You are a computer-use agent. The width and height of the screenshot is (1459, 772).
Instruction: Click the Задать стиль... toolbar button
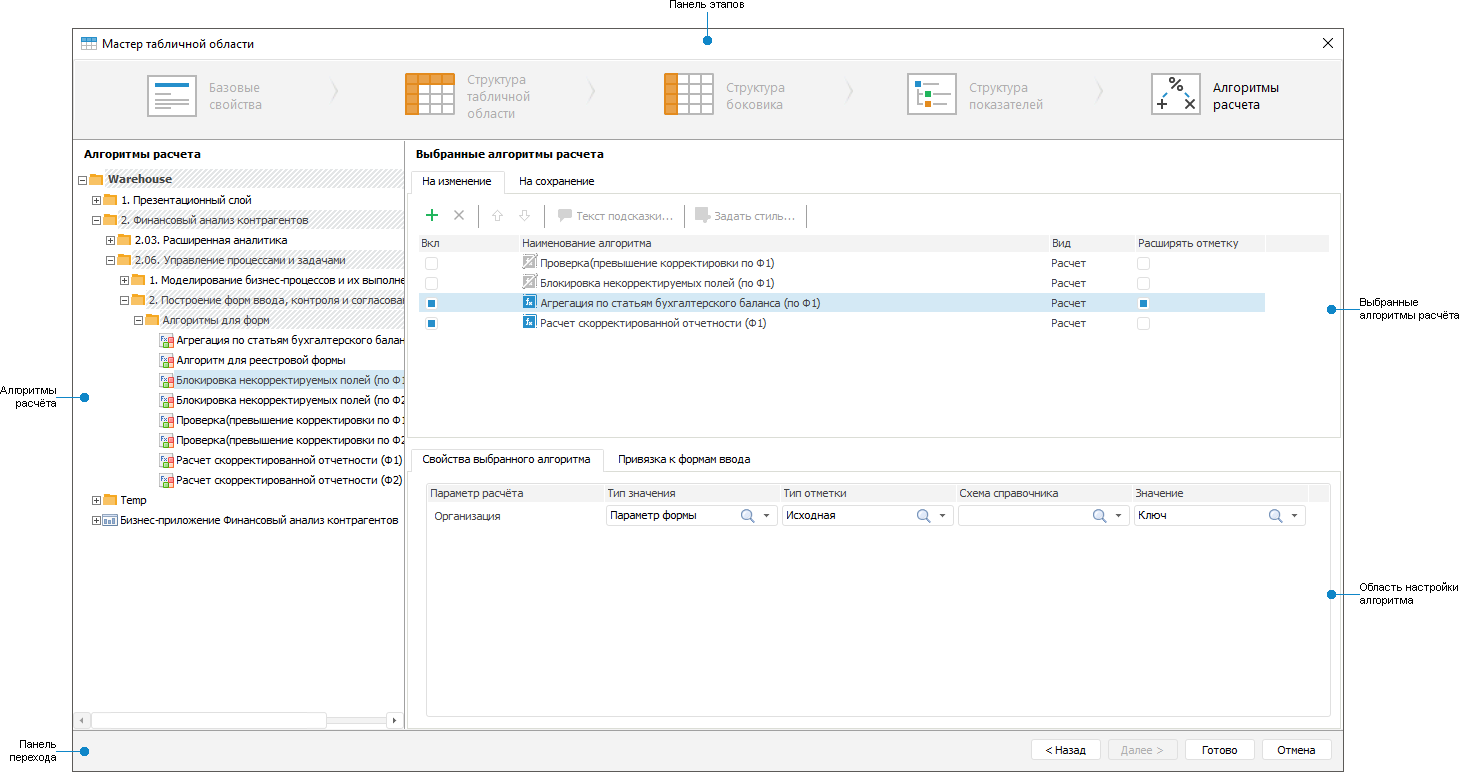click(x=745, y=215)
